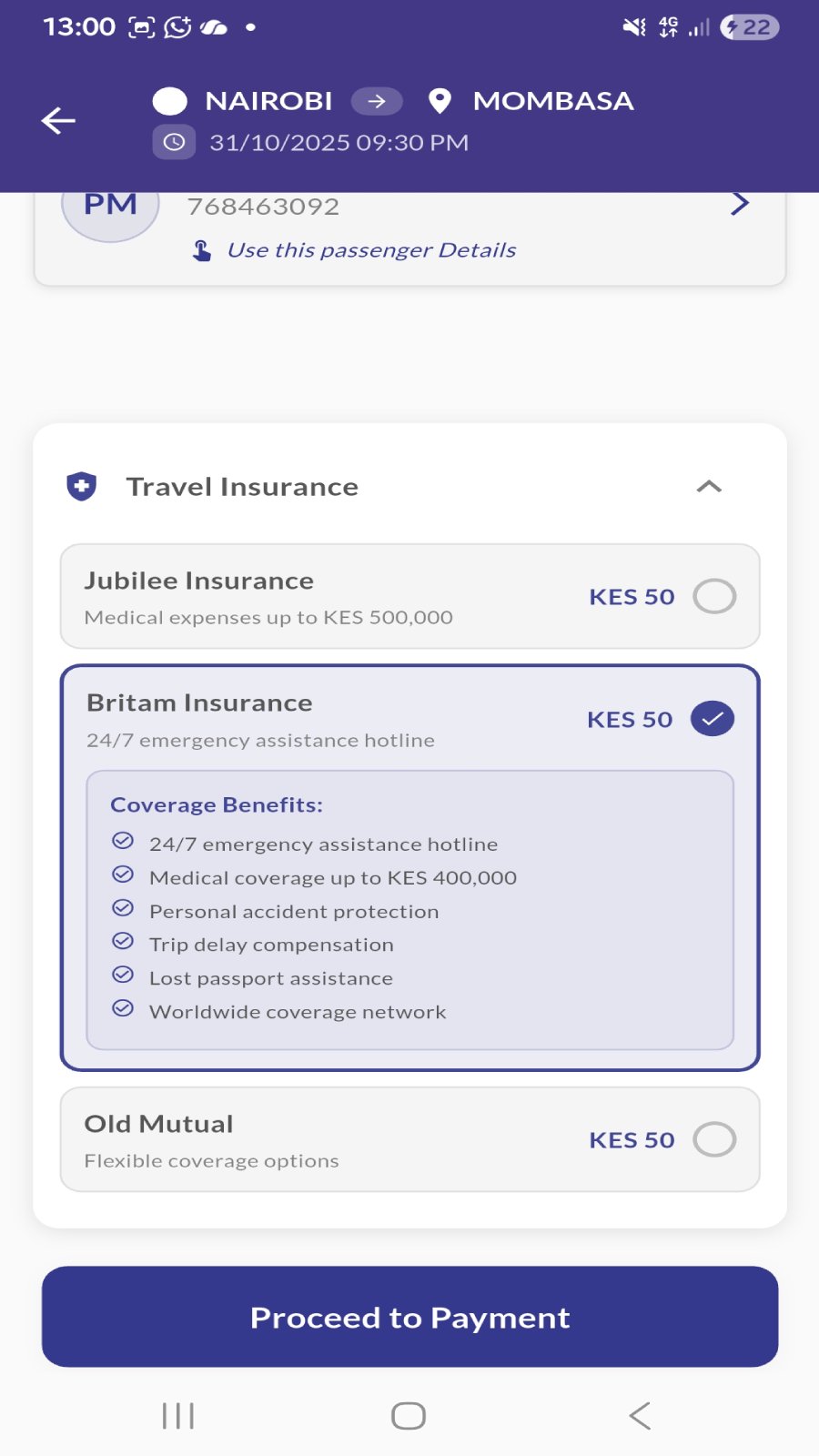
Task: Tap the Jubilee Insurance option title
Action: (x=199, y=581)
